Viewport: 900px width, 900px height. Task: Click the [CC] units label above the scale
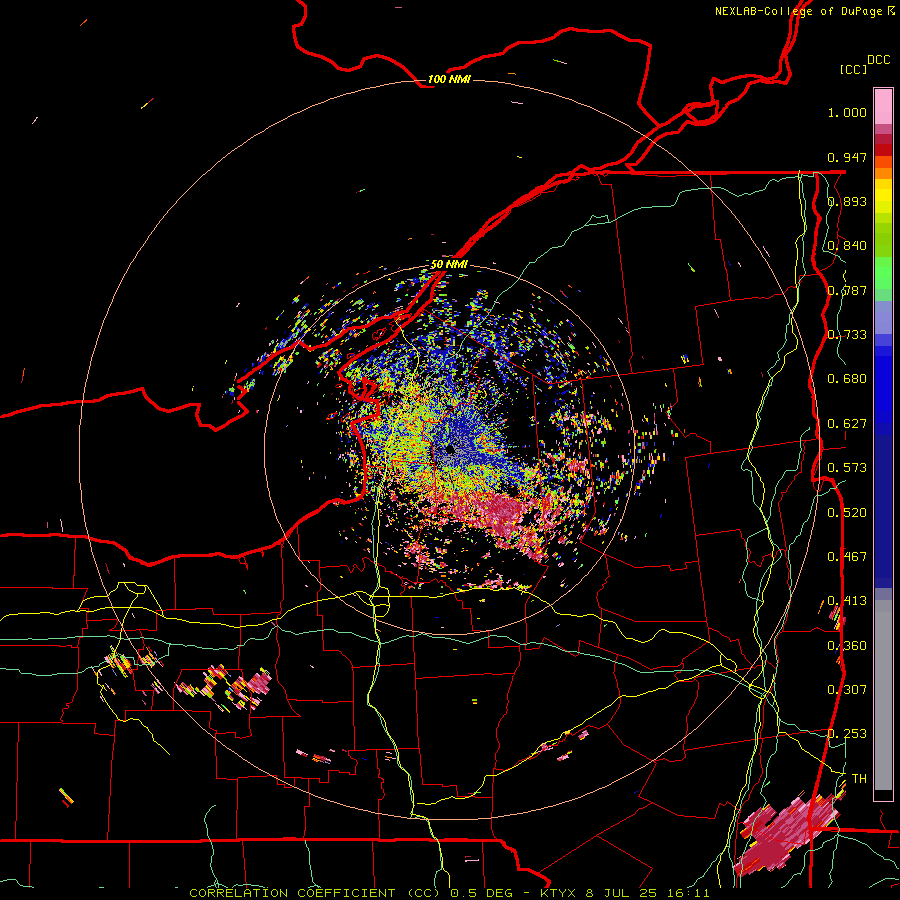coord(853,69)
